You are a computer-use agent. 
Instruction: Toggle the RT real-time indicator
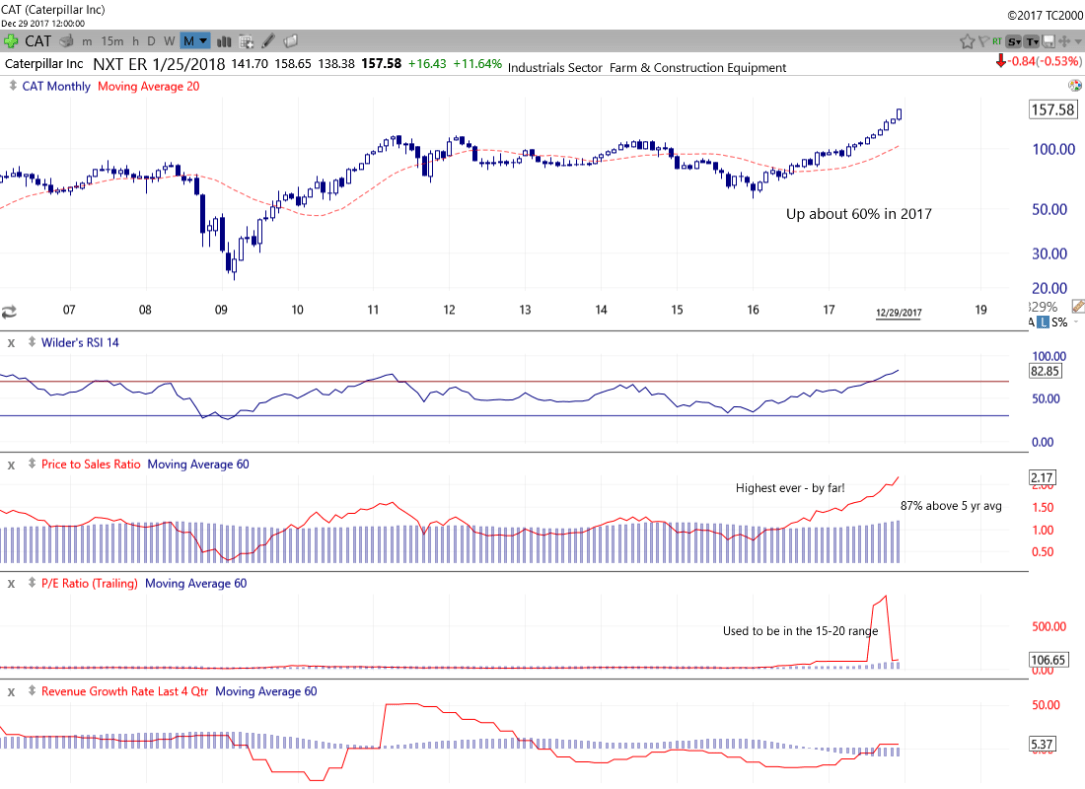(998, 41)
